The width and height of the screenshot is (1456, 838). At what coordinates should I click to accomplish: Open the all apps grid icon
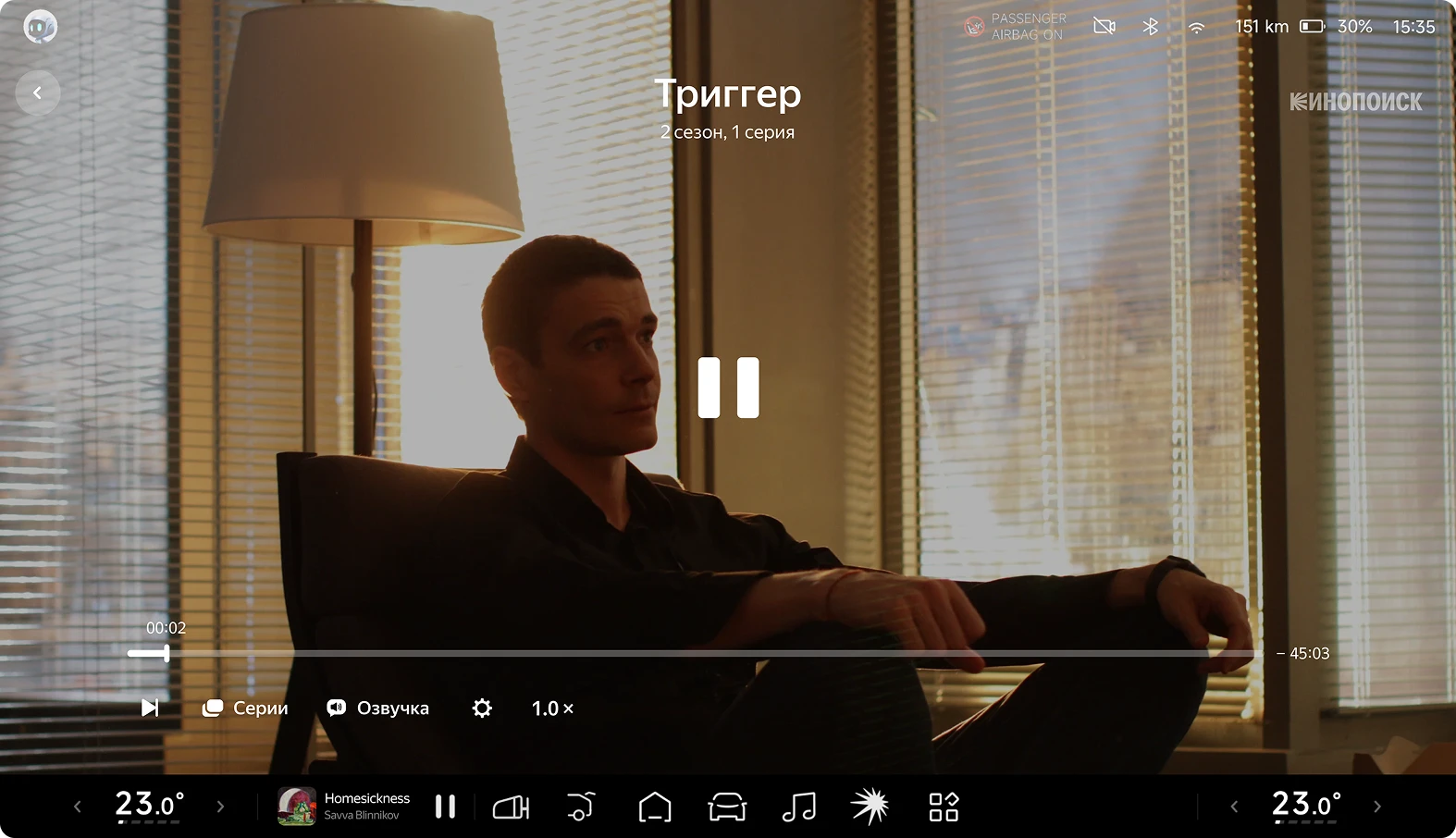click(944, 807)
